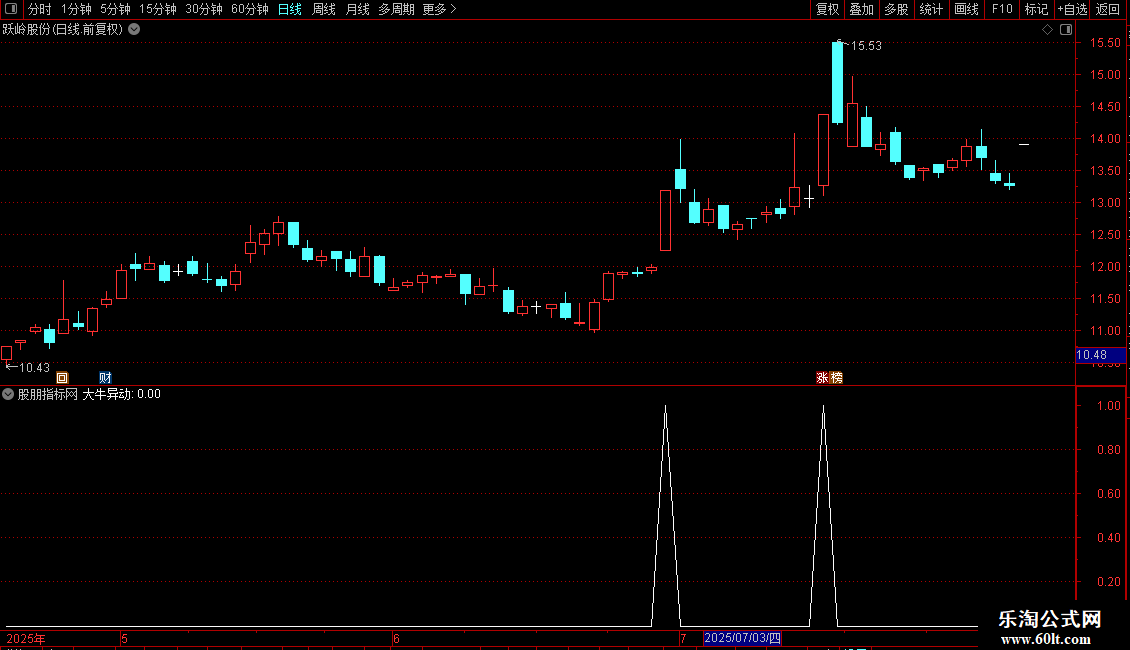Expand the 更多 periods menu
1130x650 pixels.
(x=440, y=9)
